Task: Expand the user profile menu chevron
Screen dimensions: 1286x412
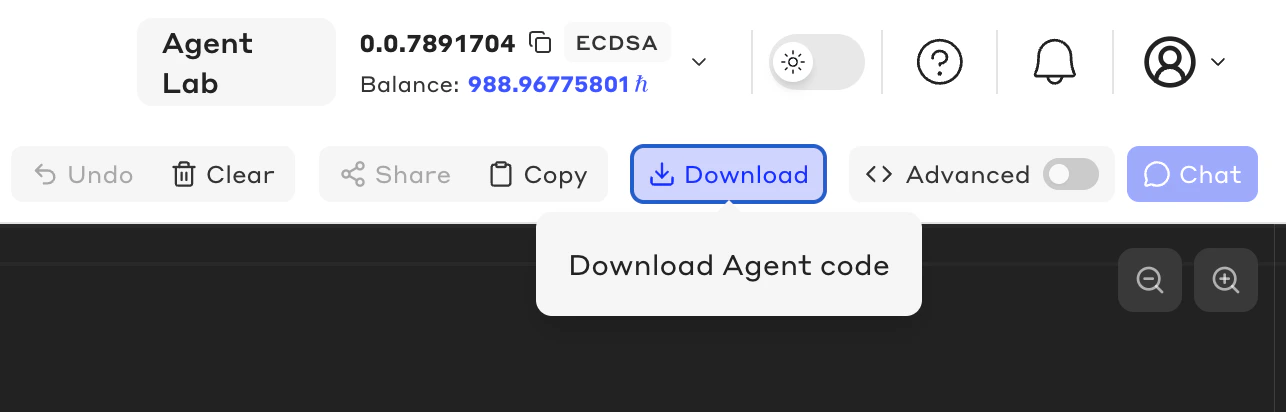Action: [x=1218, y=62]
